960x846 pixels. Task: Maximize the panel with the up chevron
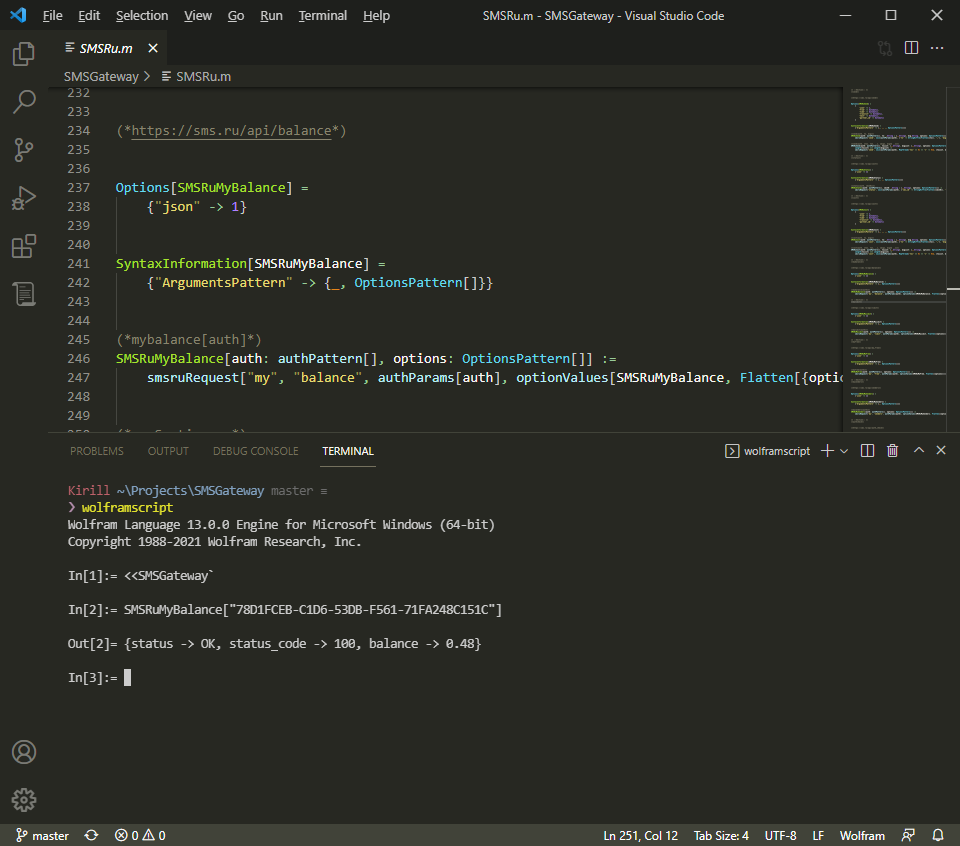[x=918, y=451]
